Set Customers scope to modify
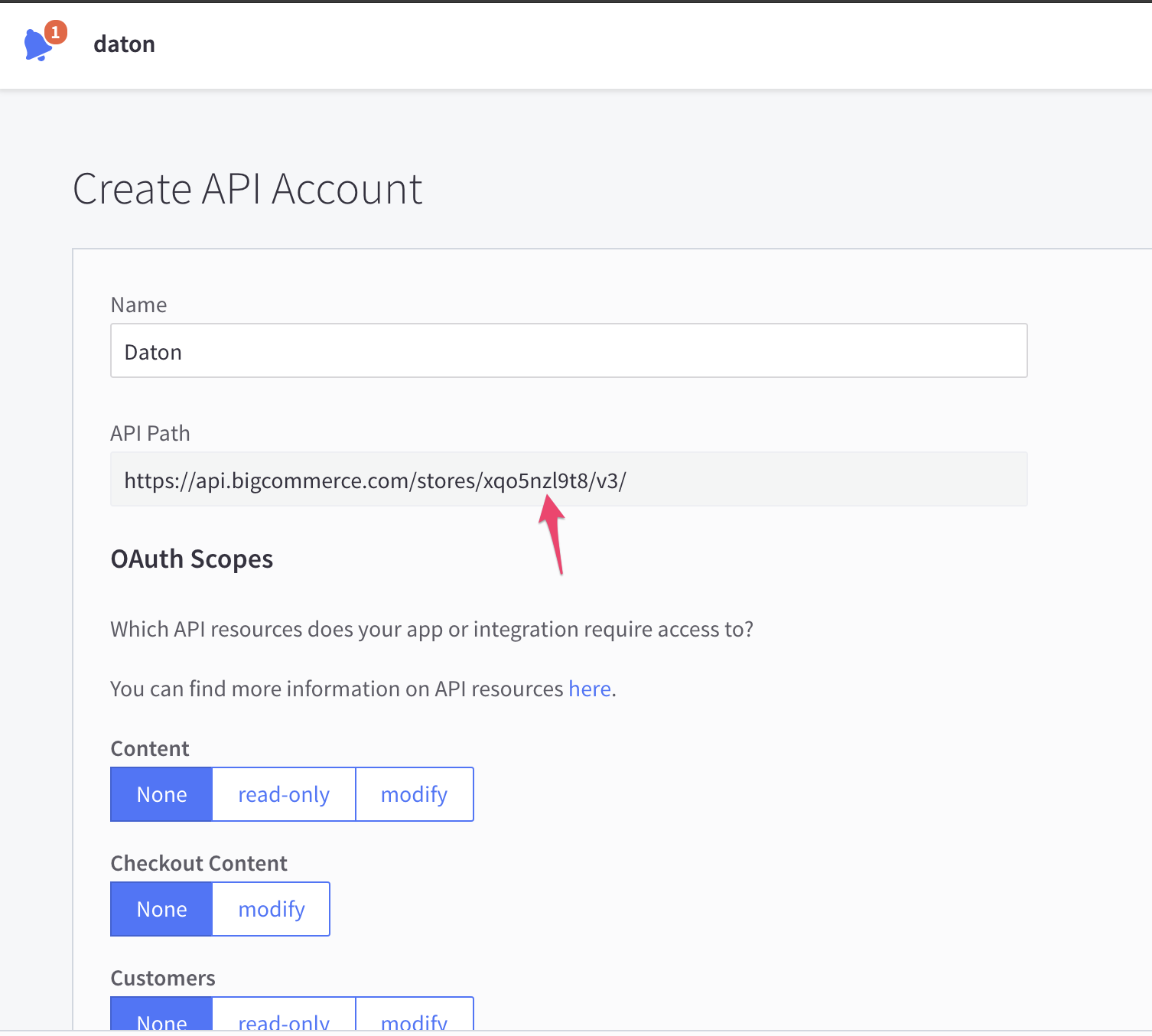This screenshot has height=1036, width=1152. coord(415,1014)
